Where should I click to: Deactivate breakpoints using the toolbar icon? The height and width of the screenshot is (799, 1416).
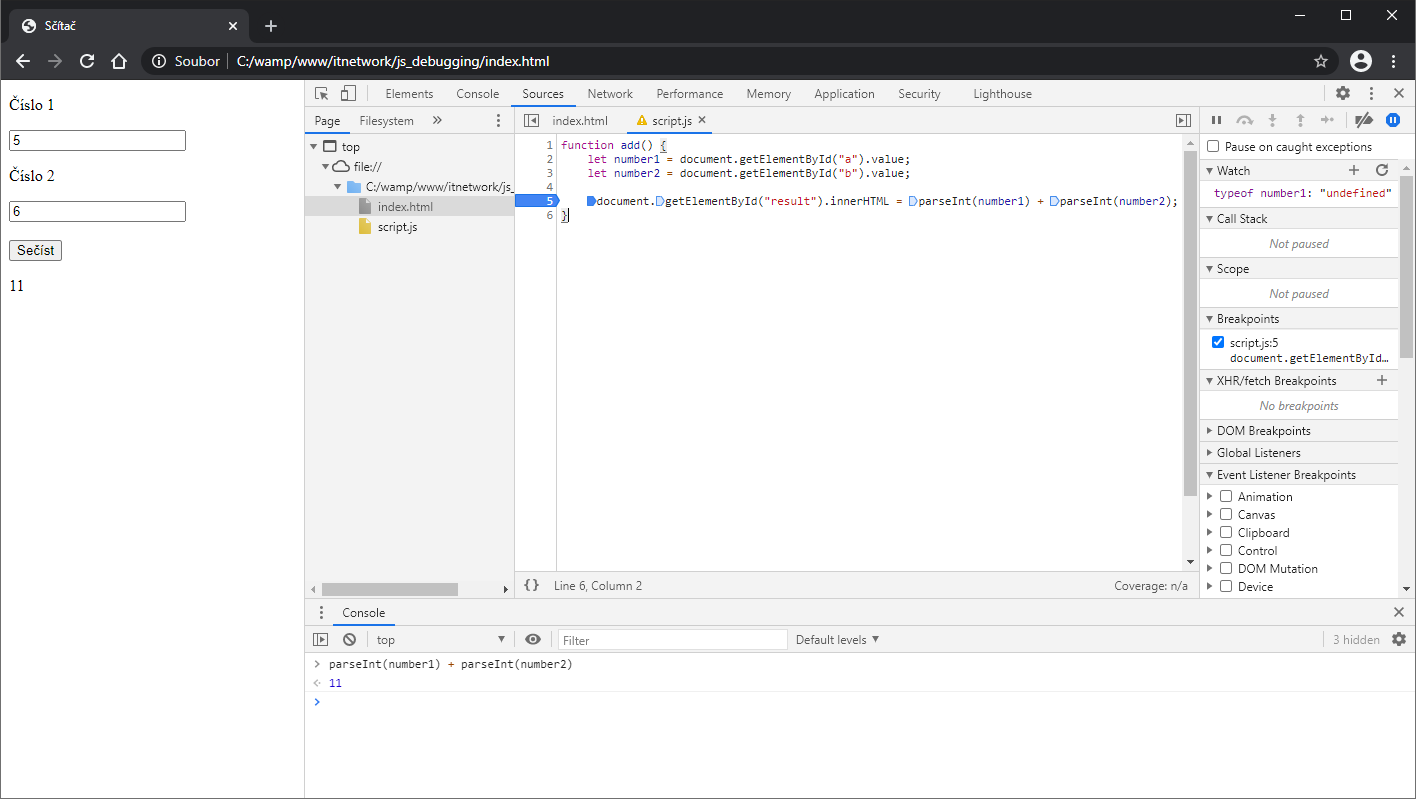coord(1364,120)
